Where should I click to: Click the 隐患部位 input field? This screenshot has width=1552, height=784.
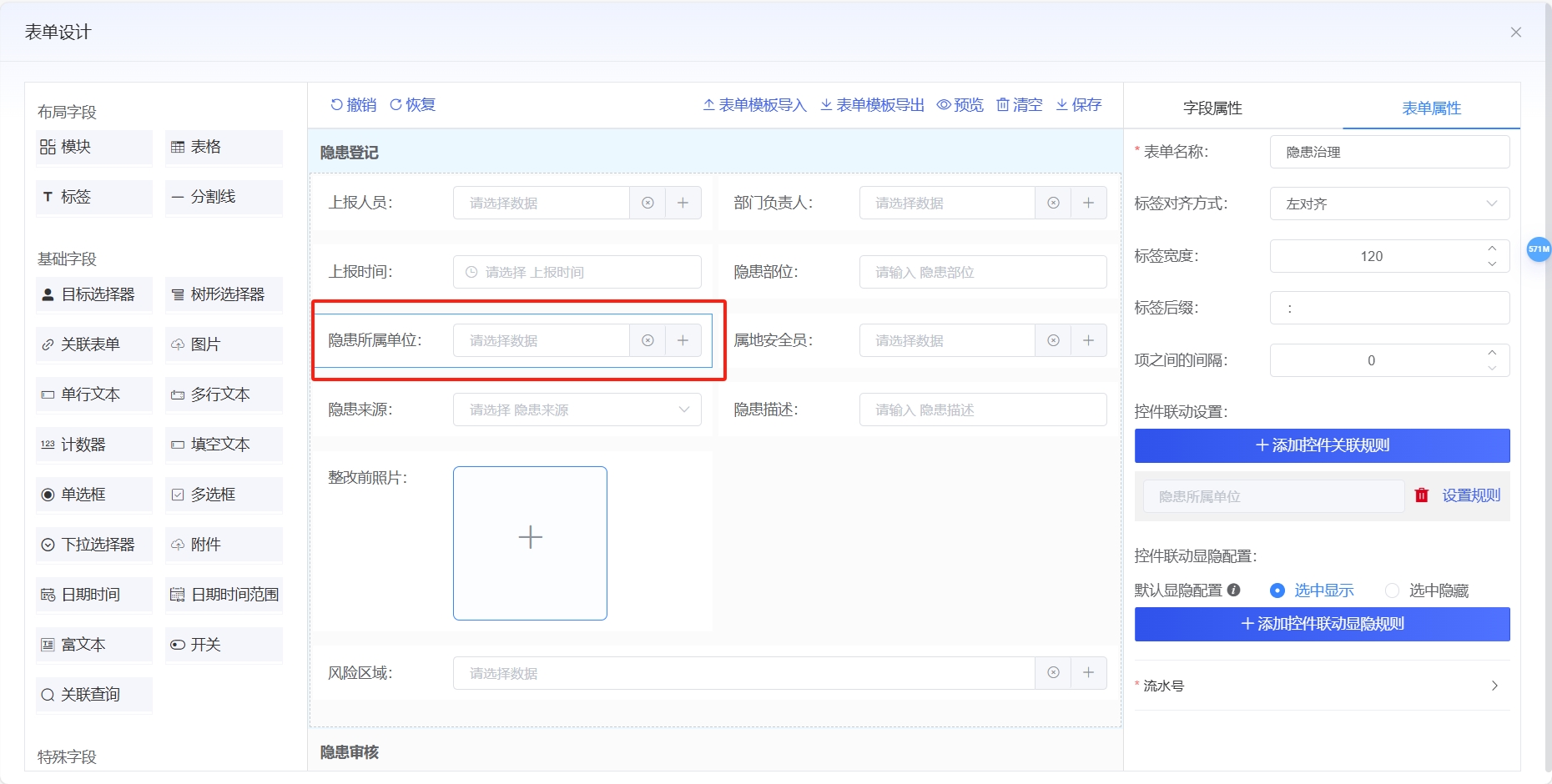(x=983, y=272)
